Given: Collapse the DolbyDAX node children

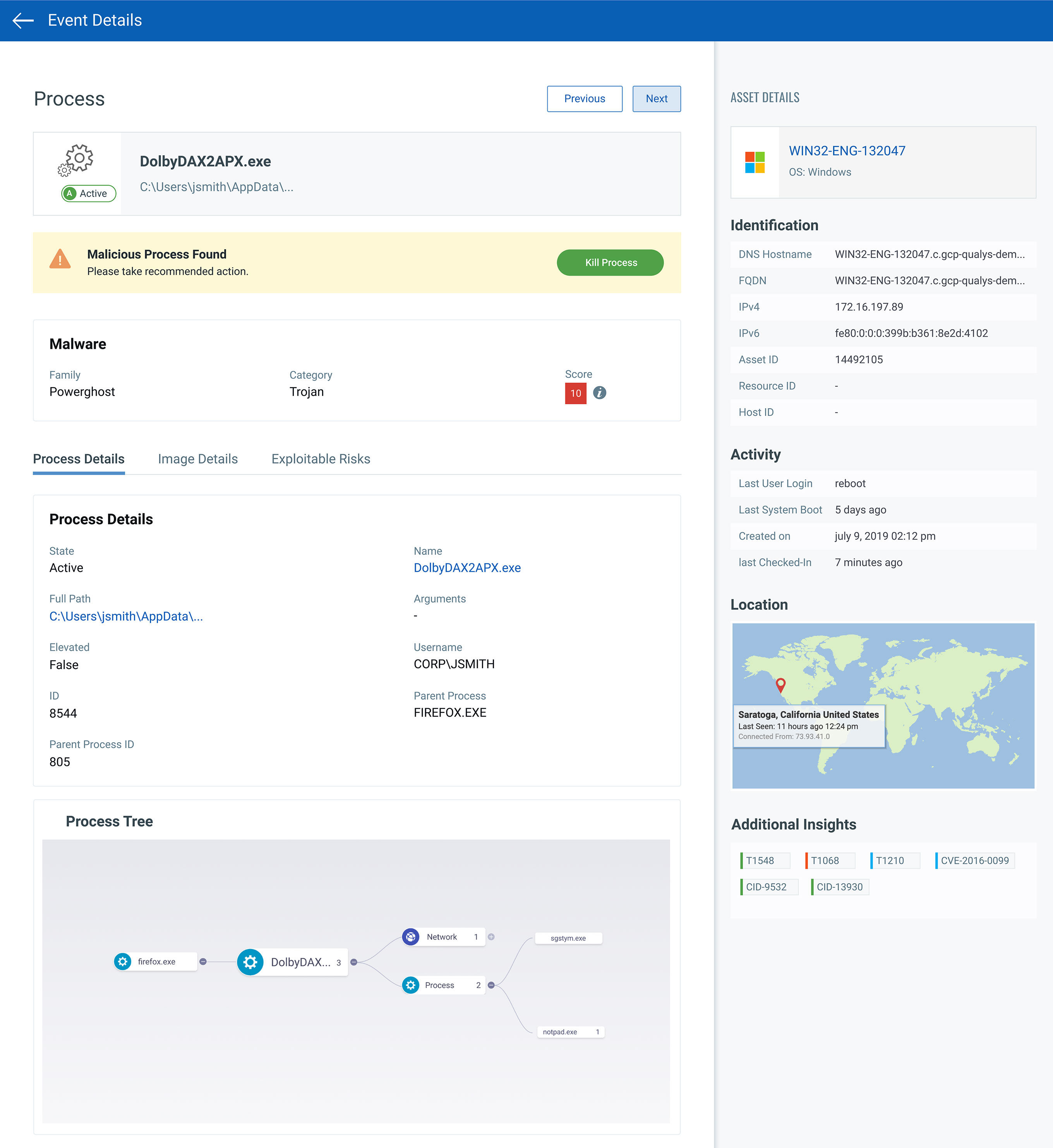Looking at the screenshot, I should (354, 962).
